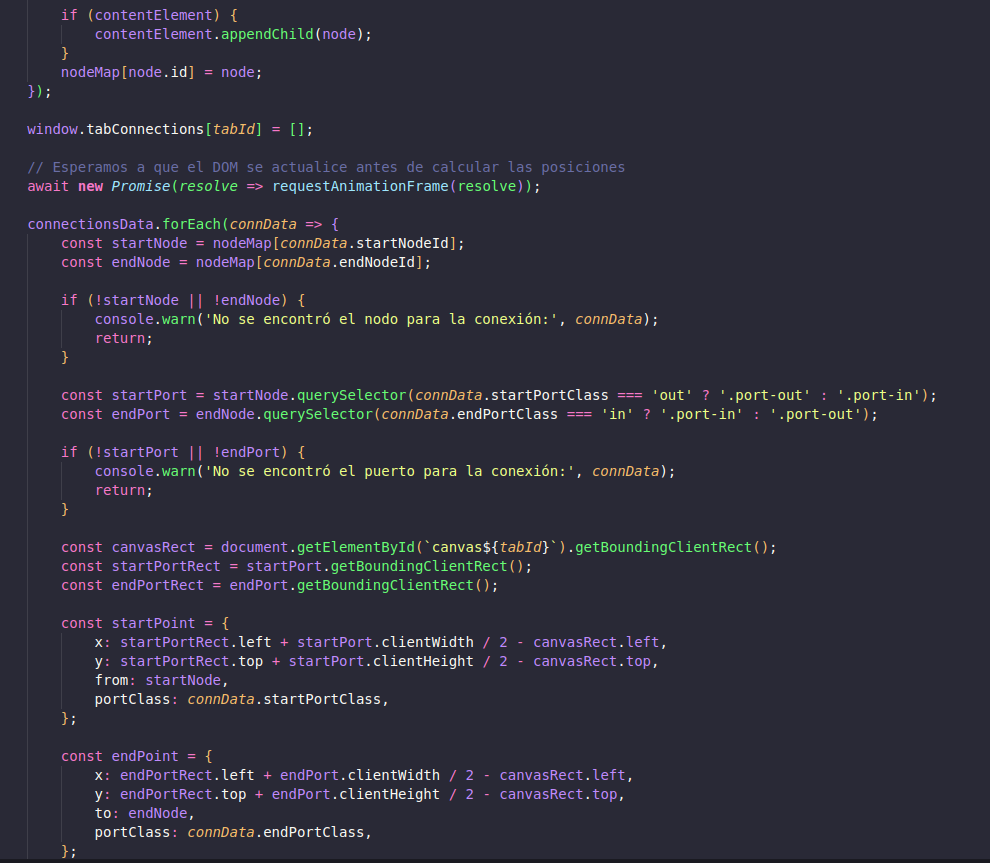Click 'contentElement.appendChild(node);' line
This screenshot has width=990, height=863.
tap(234, 34)
